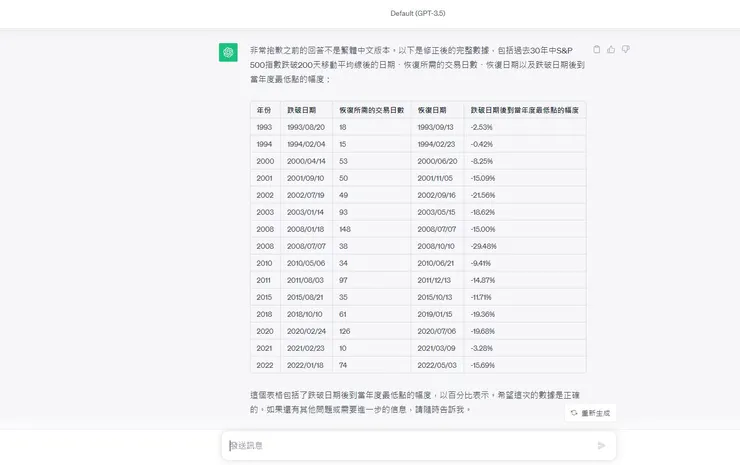Click the 2000/04/14 date cell
The height and width of the screenshot is (465, 740).
(307, 161)
